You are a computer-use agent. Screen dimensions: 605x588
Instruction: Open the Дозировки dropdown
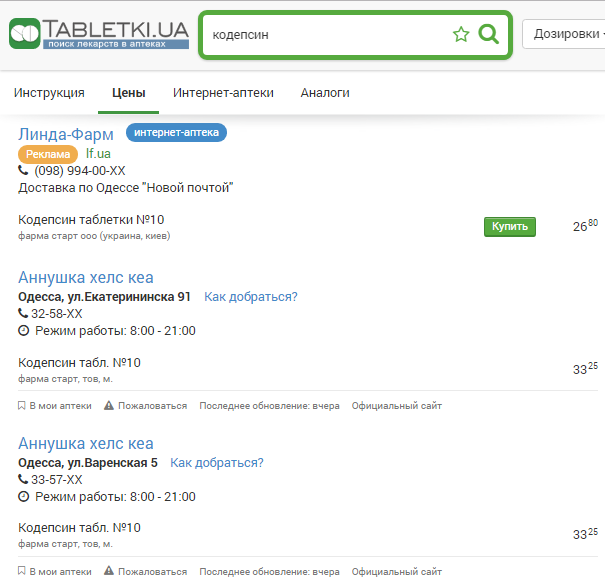pos(565,34)
